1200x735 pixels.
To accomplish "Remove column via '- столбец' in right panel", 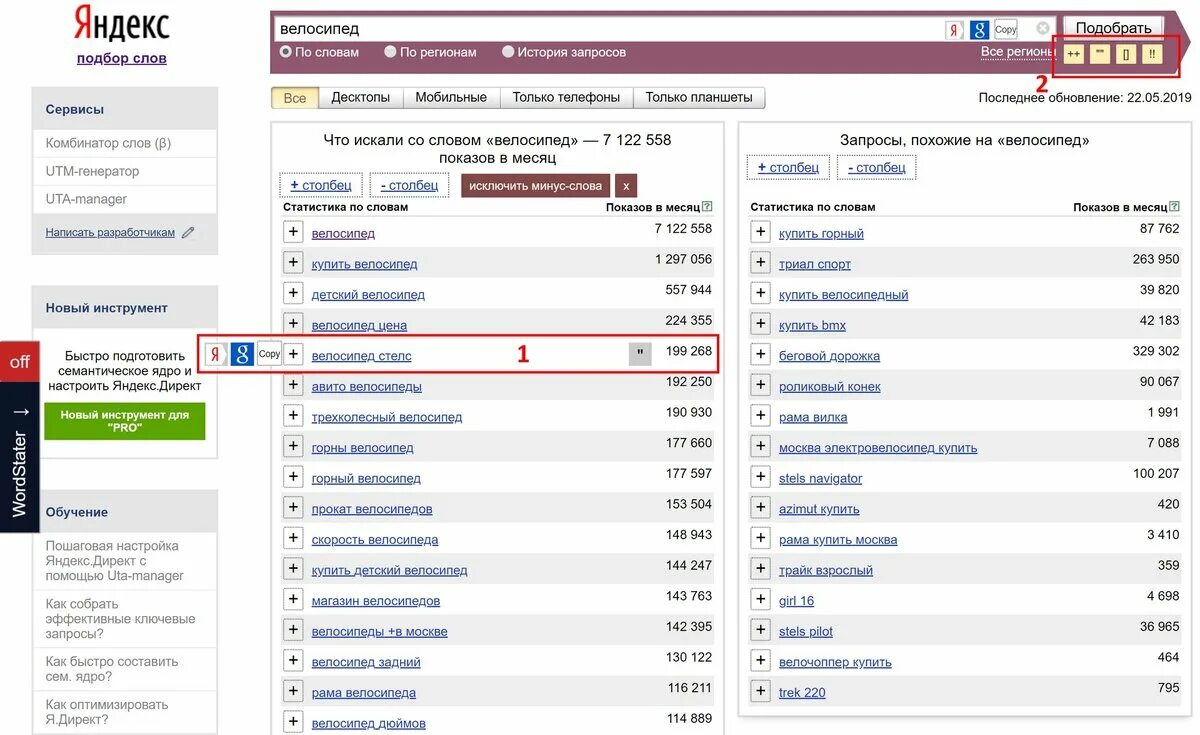I will click(877, 167).
